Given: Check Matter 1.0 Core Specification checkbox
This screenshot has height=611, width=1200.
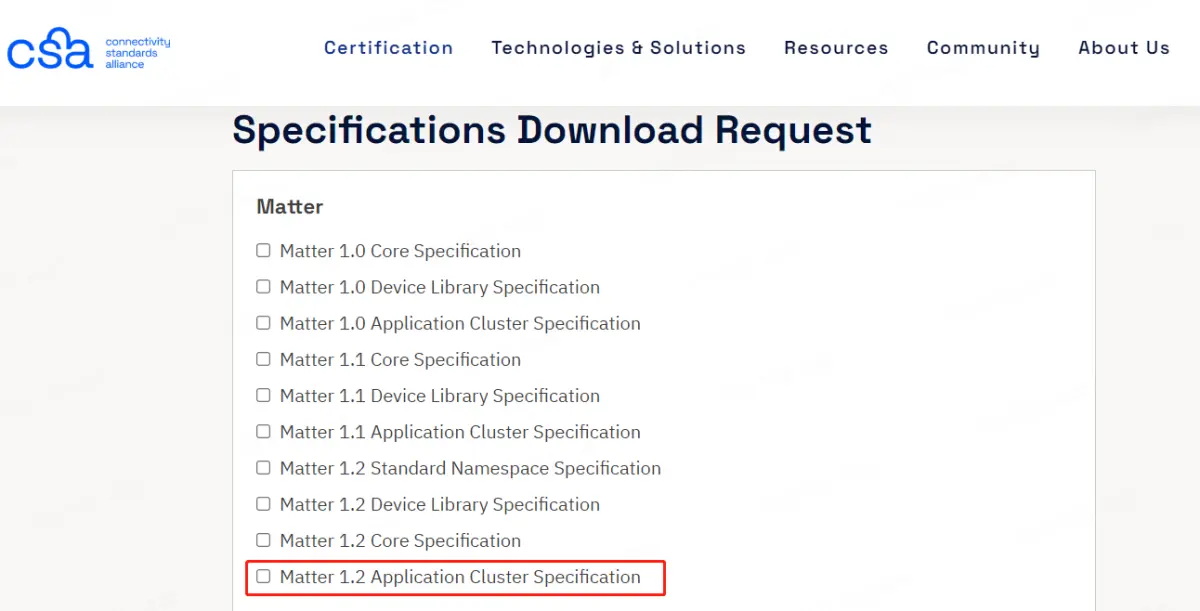Looking at the screenshot, I should coord(263,250).
